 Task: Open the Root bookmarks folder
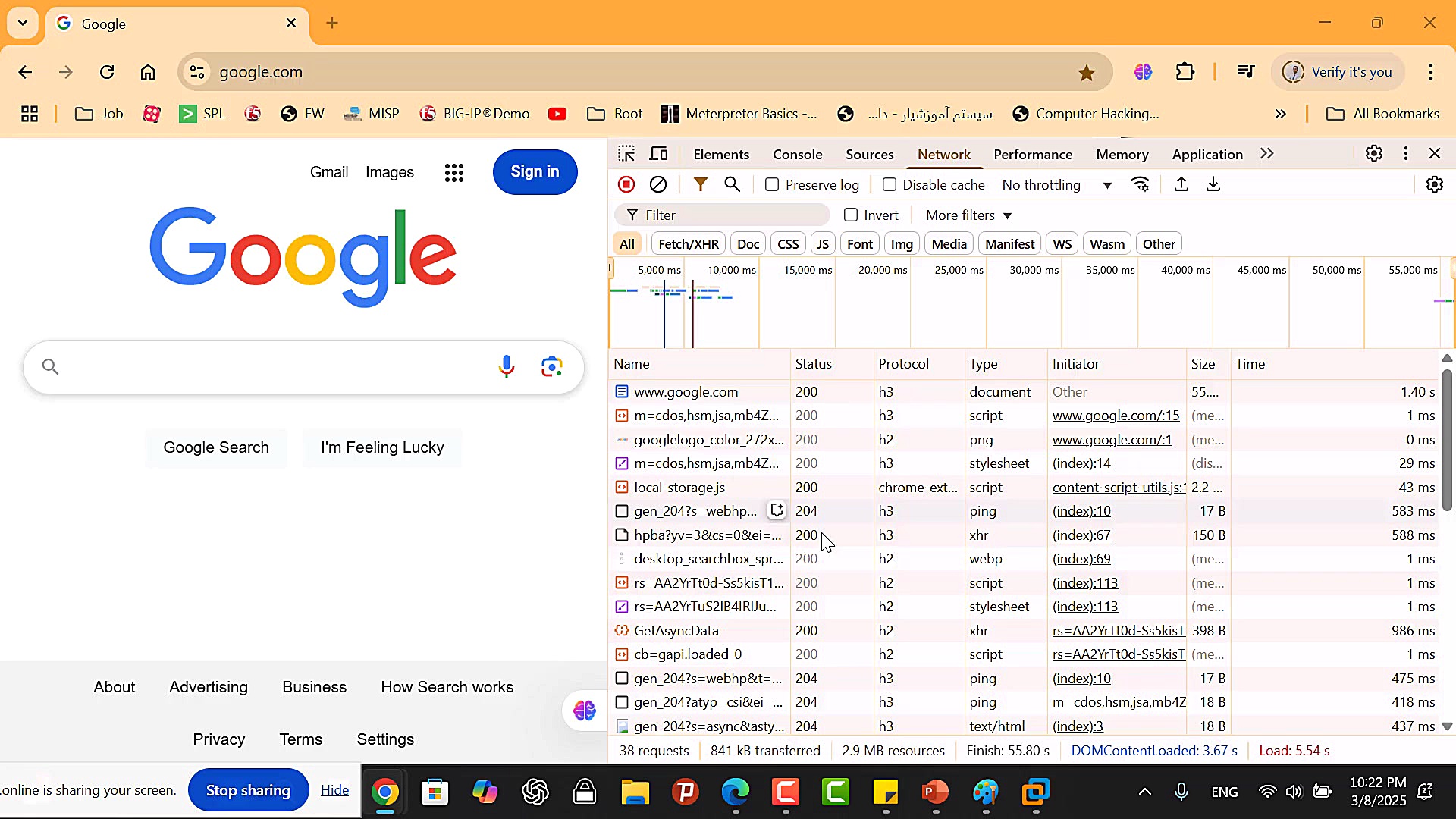(615, 114)
